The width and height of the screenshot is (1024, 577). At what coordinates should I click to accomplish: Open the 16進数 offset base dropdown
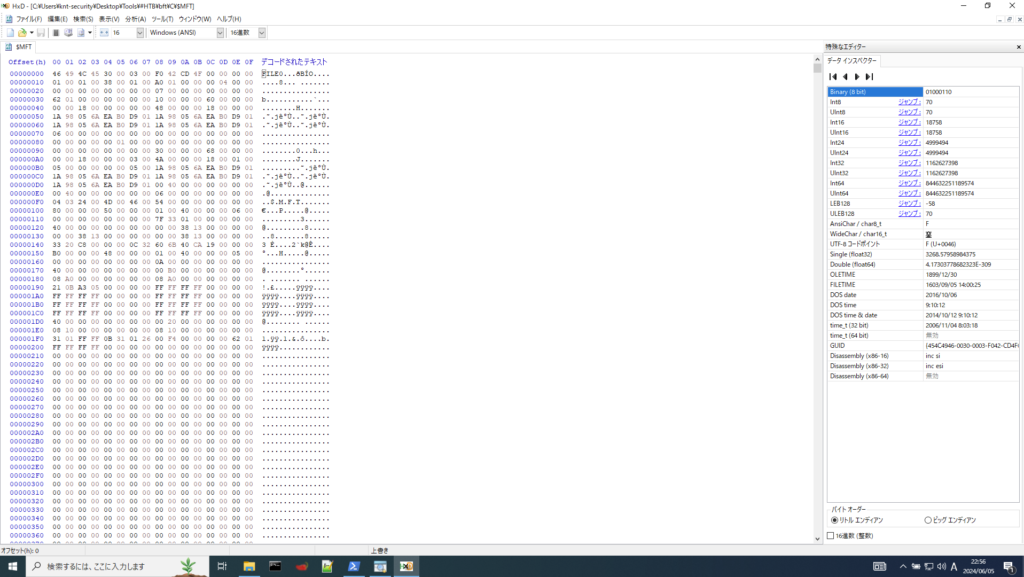coord(262,33)
